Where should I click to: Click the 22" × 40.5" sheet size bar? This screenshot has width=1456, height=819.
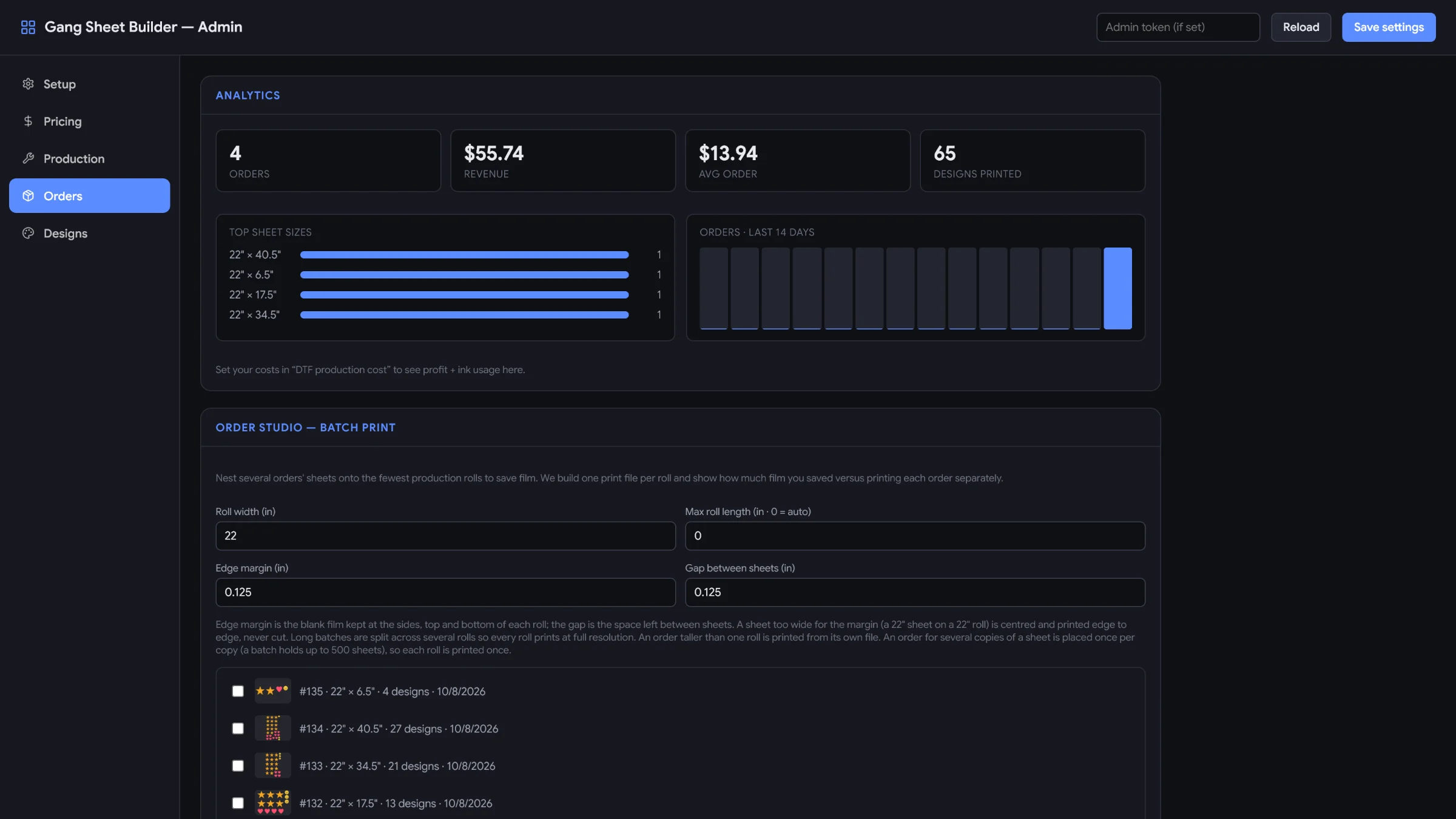tap(464, 255)
